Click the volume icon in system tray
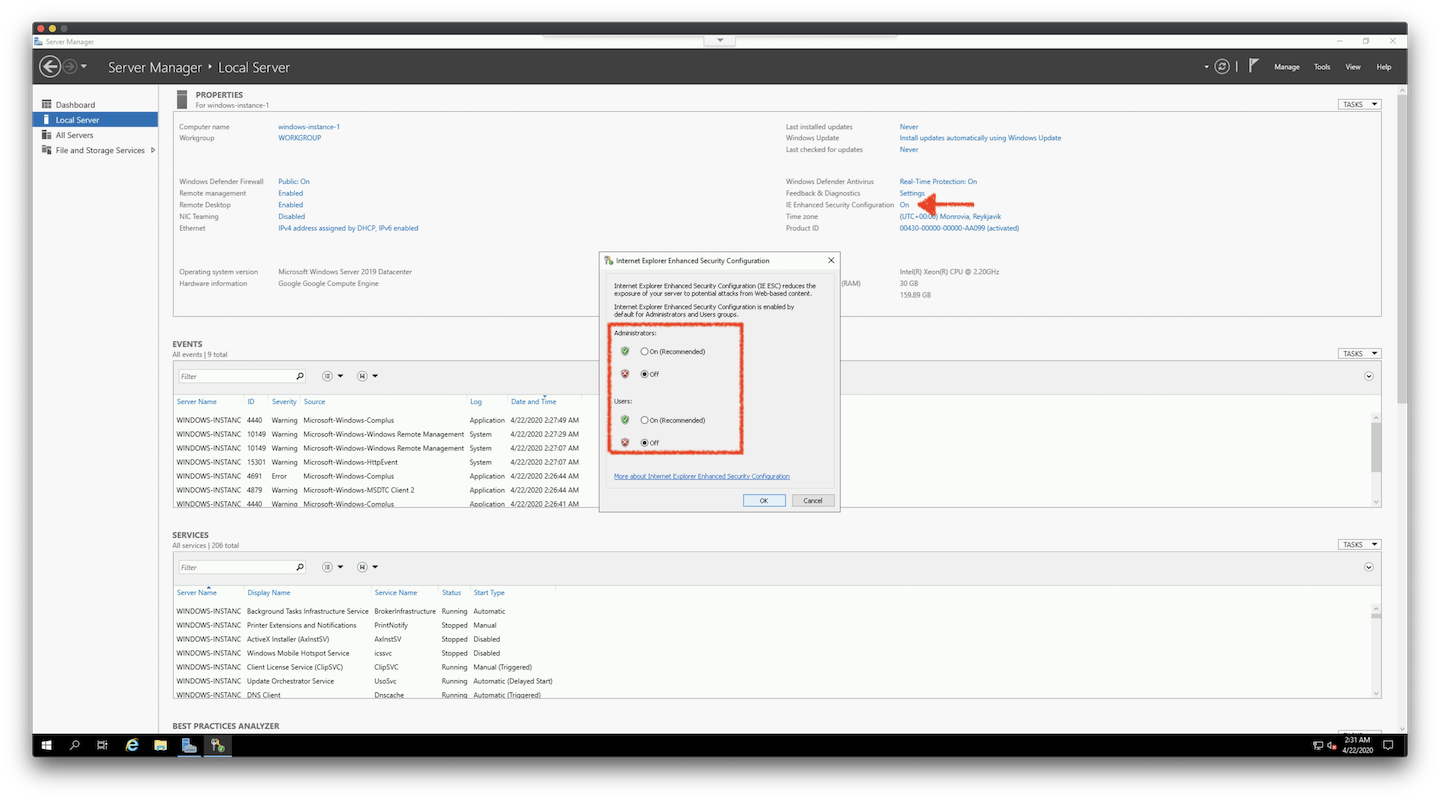 point(1331,746)
